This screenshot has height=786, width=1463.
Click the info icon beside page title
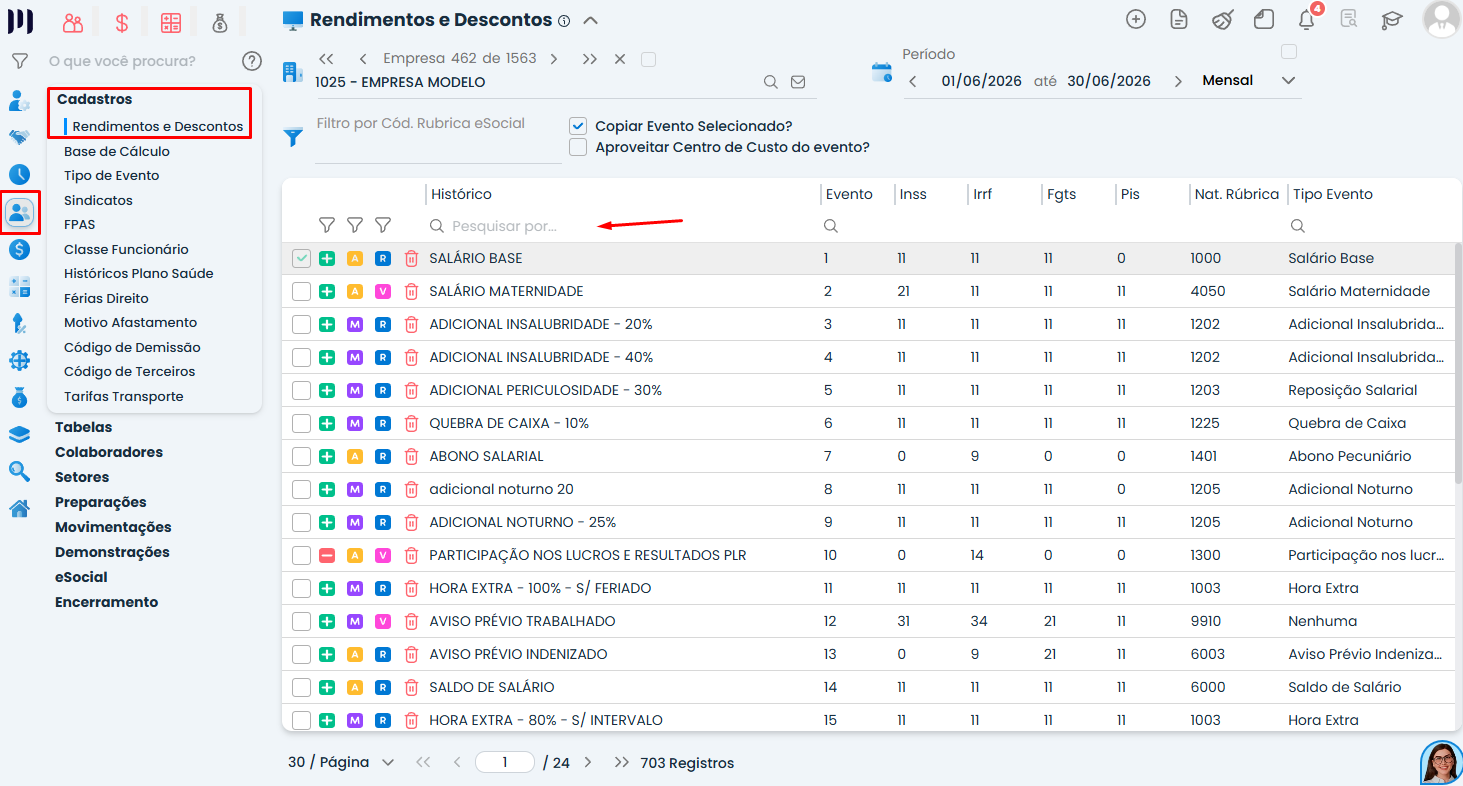[564, 20]
